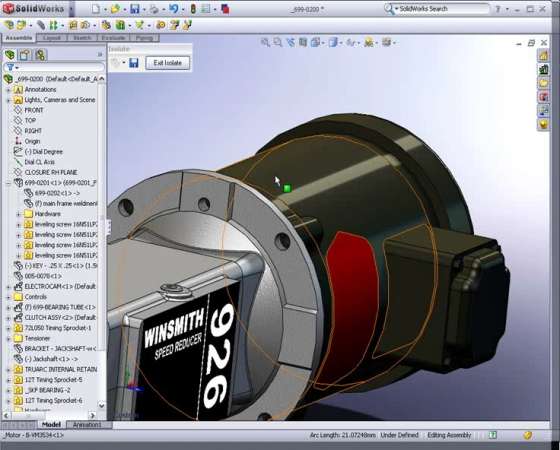Expand the Annotations folder
Screen dimensions: 560x450
[x=8, y=90]
